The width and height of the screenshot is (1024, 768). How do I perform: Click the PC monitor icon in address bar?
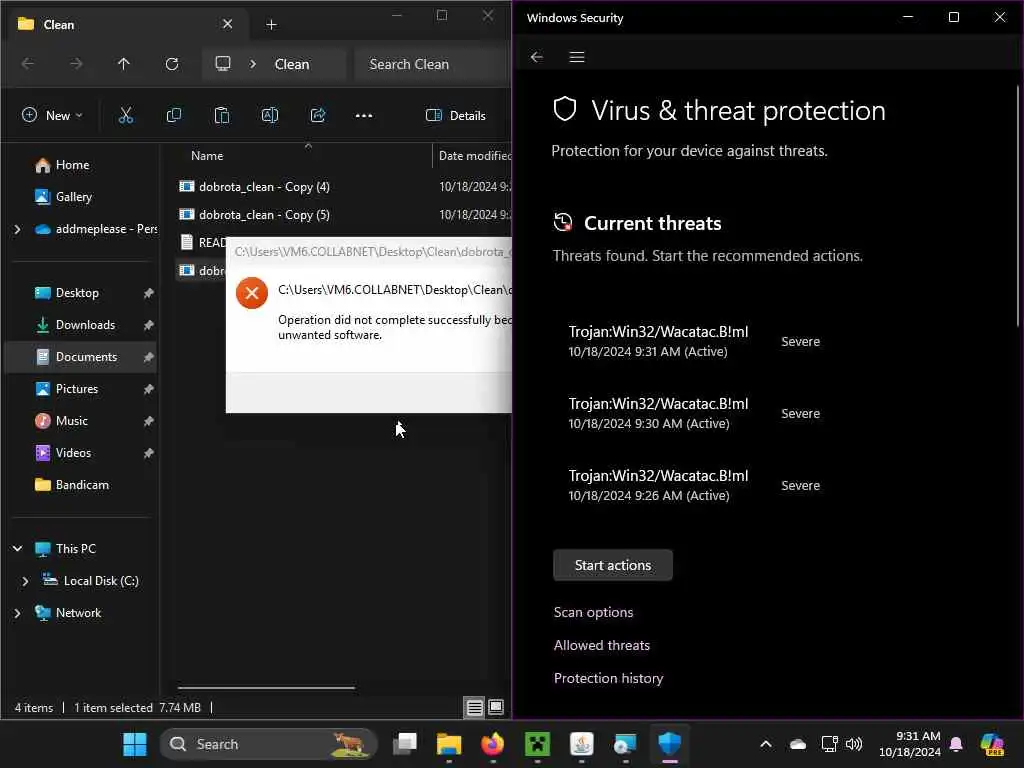[223, 63]
